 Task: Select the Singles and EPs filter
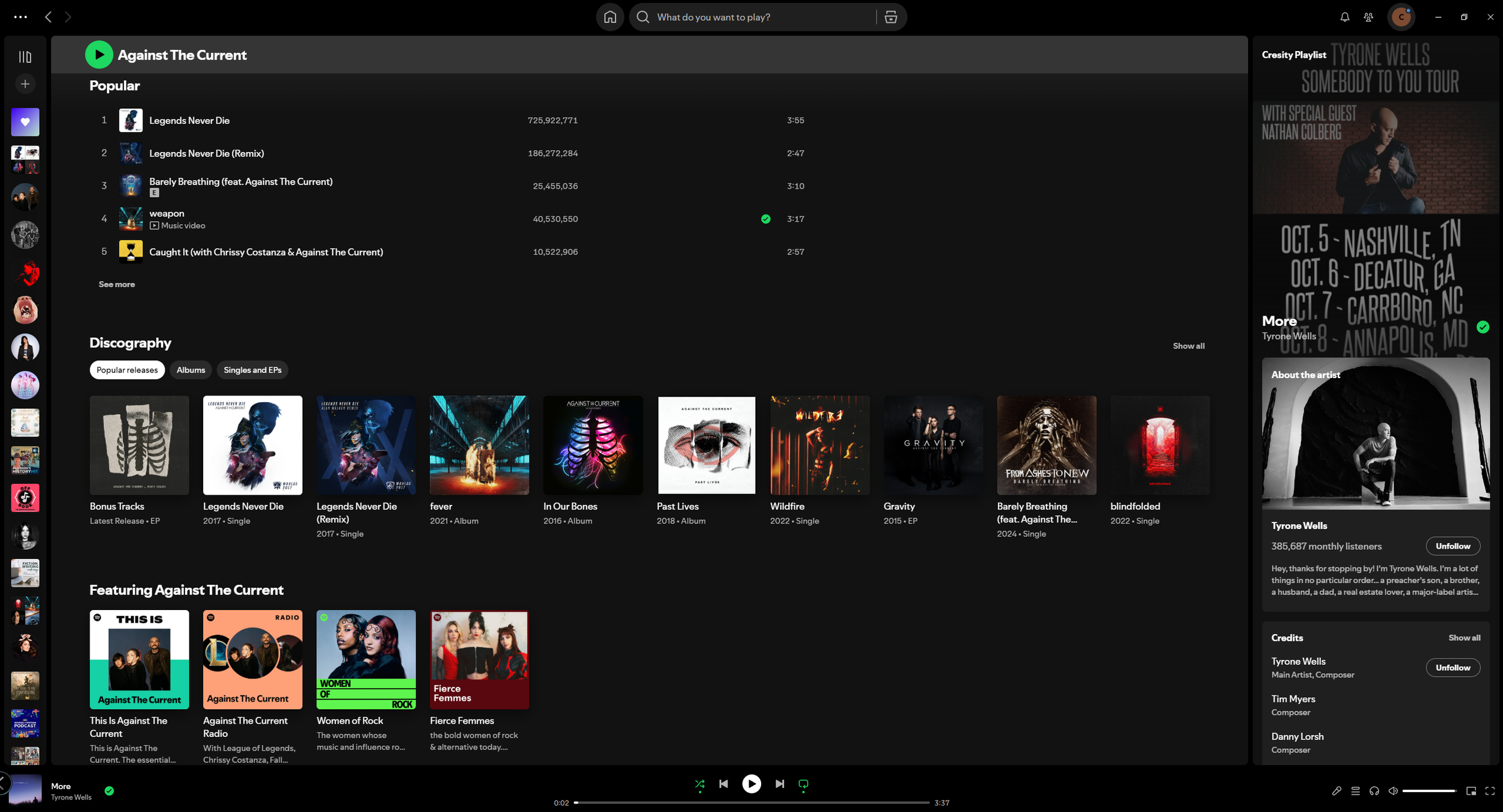tap(253, 370)
